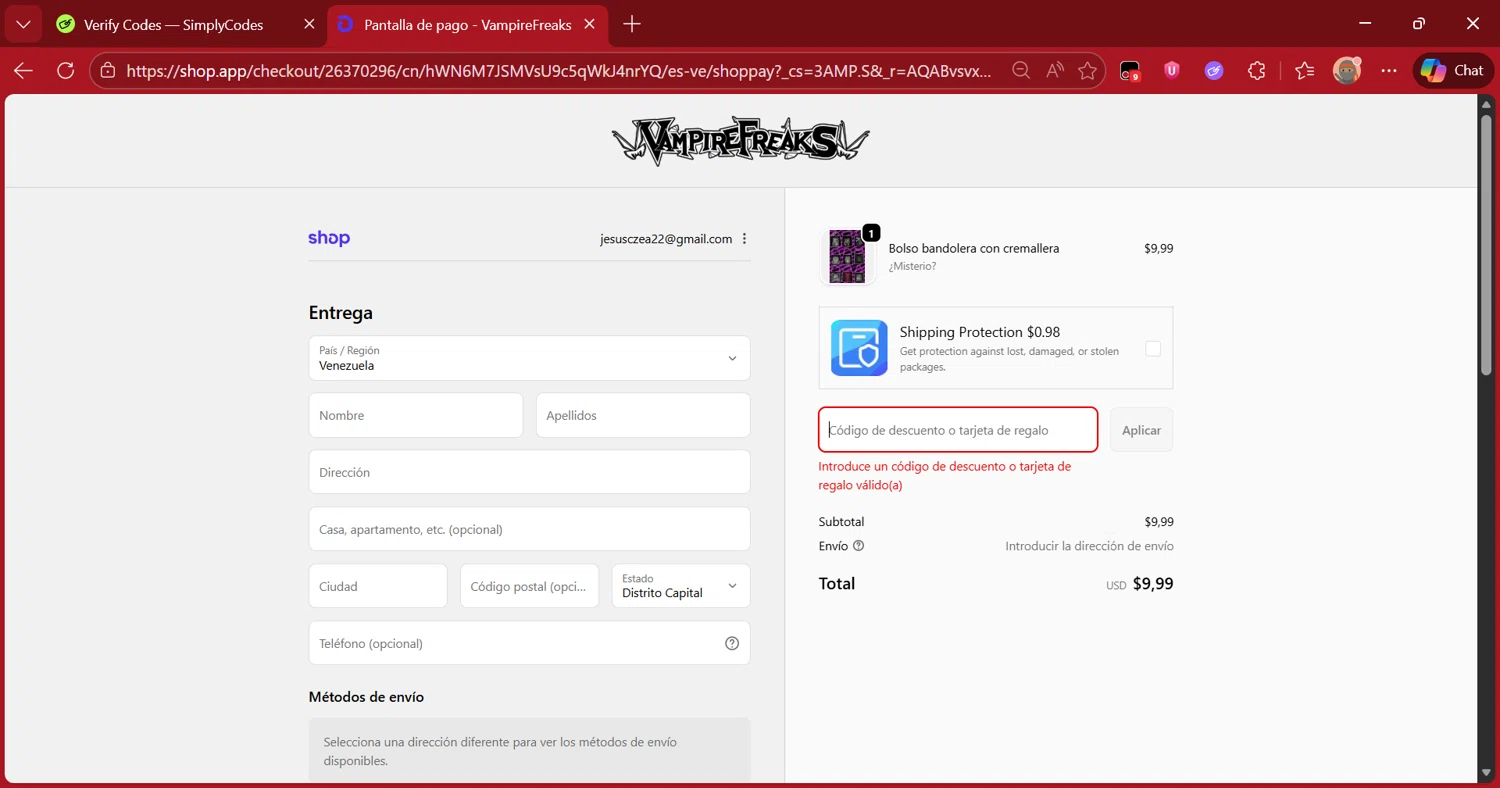Open the uBlock shield extension icon
1500x788 pixels.
pyautogui.click(x=1172, y=70)
